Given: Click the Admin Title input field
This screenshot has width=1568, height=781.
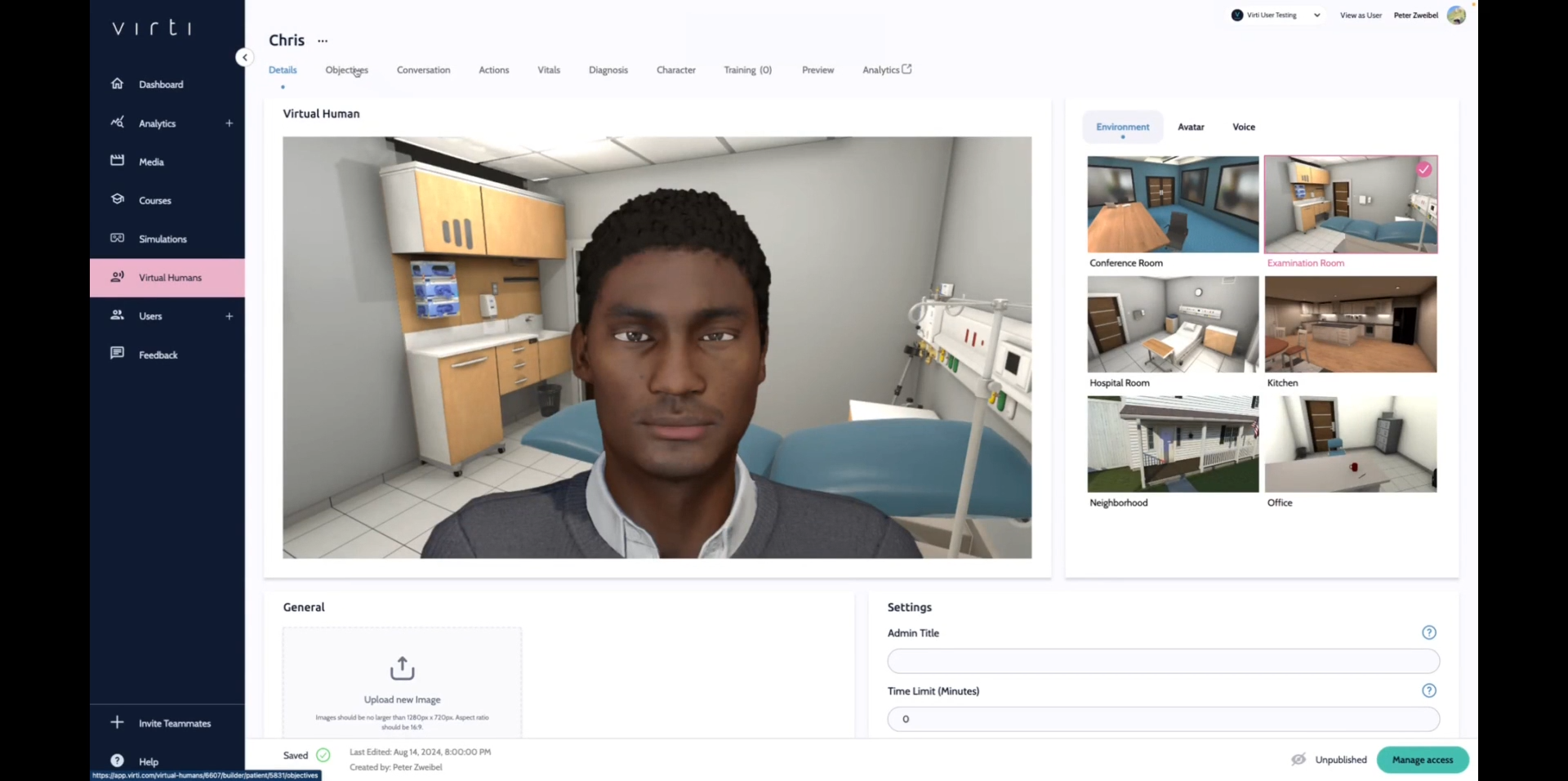Looking at the screenshot, I should click(1163, 661).
